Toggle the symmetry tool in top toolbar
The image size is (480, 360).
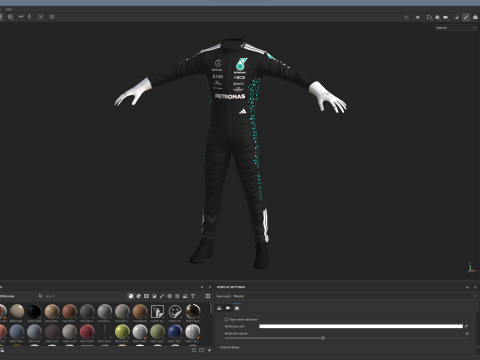point(21,17)
